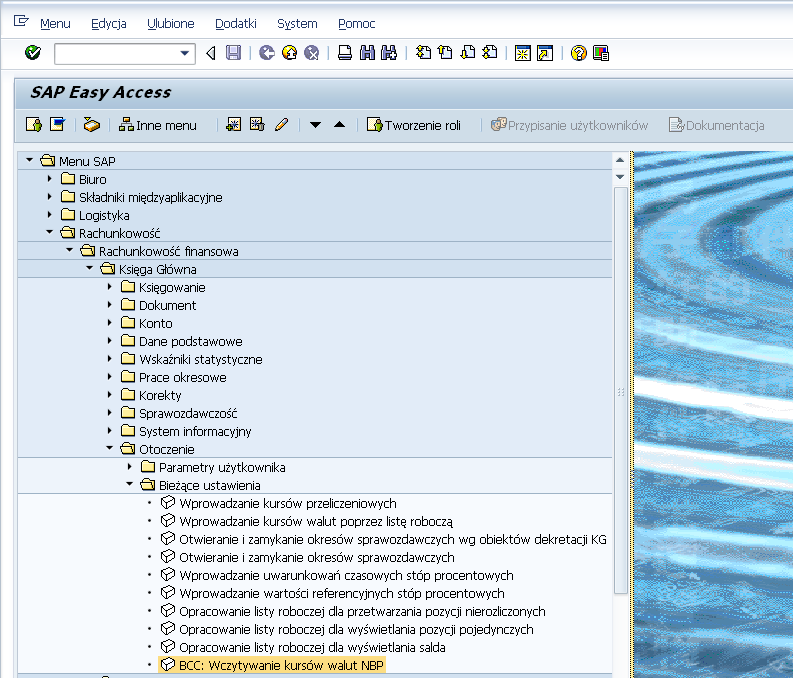Collapse the Menu SAP root node
The height and width of the screenshot is (678, 793).
click(x=29, y=160)
